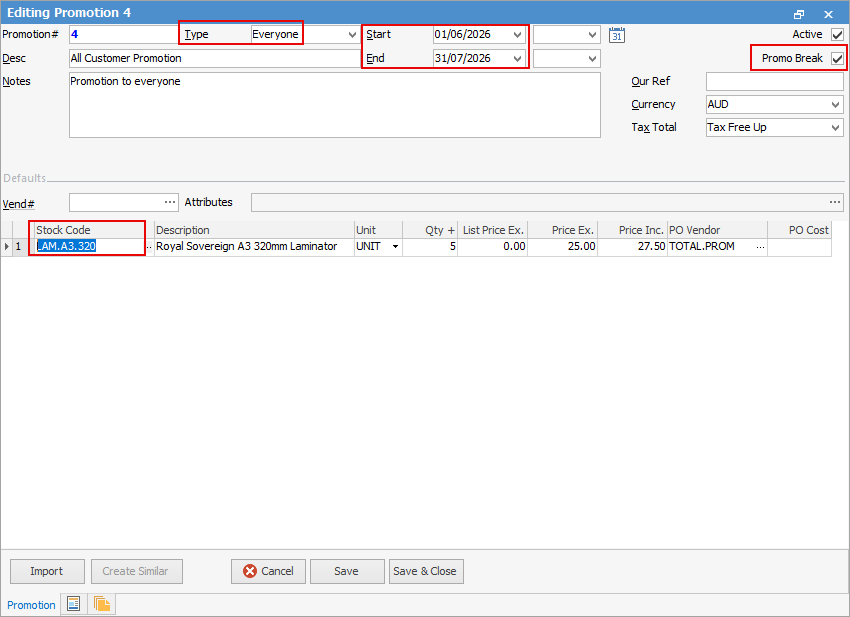Click the ellipsis lookup beside stock code LAM.A3.320

click(x=150, y=247)
